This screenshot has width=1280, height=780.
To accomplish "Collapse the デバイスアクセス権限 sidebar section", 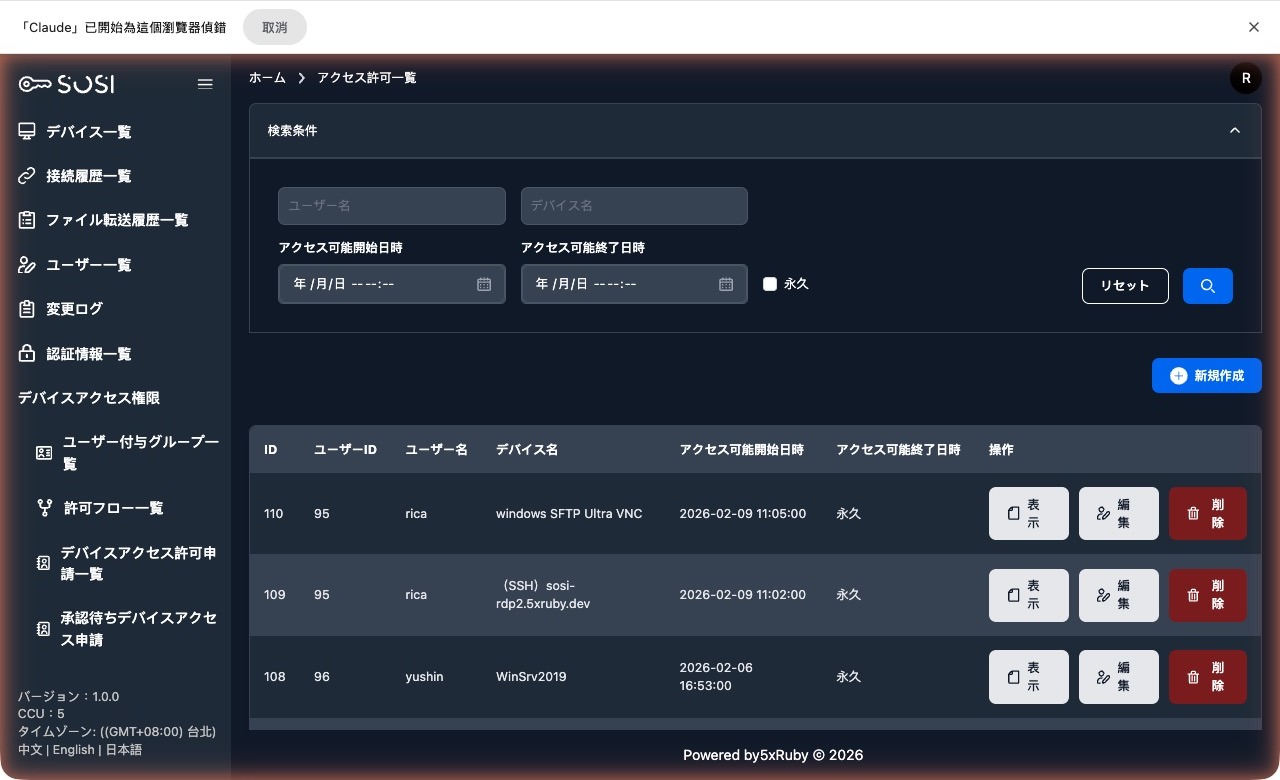I will pos(89,398).
